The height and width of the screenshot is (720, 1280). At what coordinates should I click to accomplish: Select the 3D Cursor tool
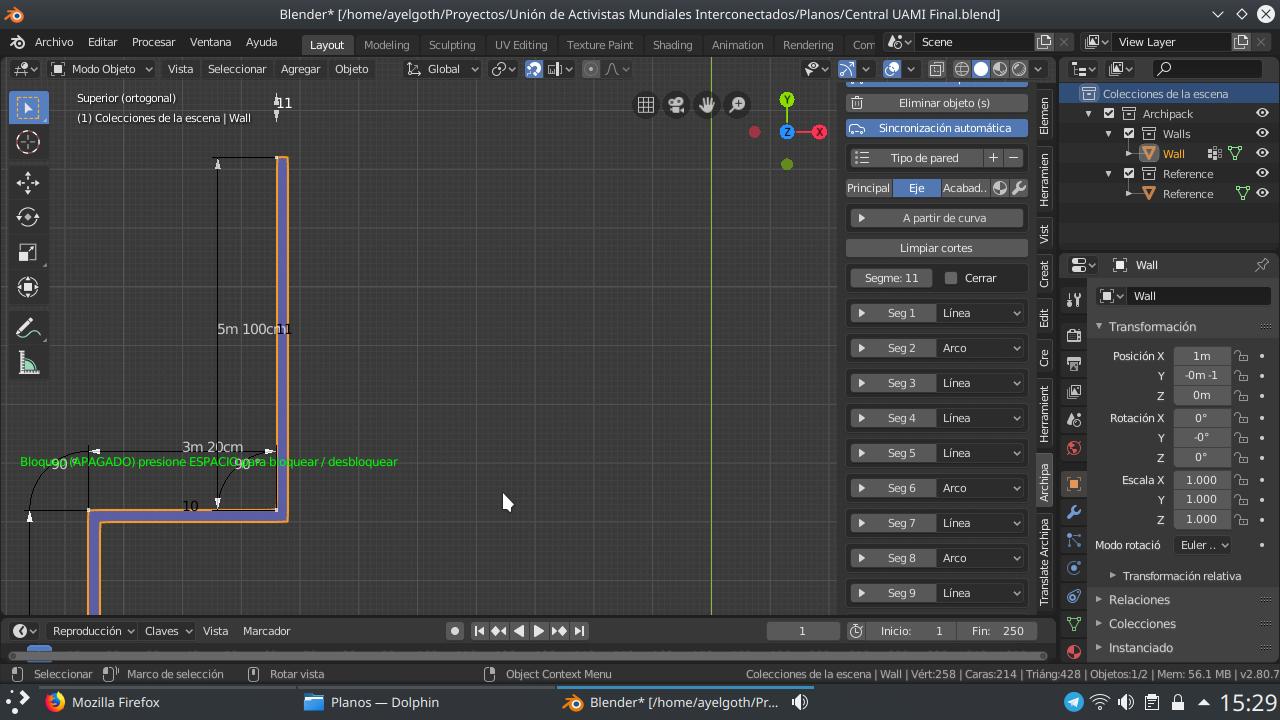tap(28, 142)
